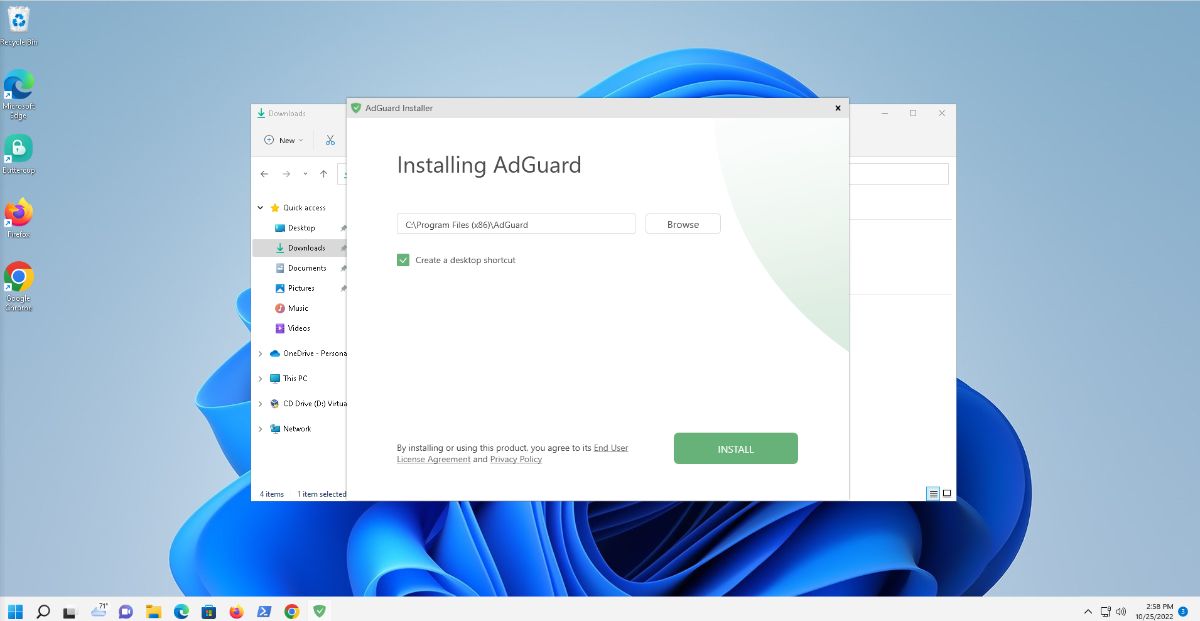Open the Recycle Bin
1200x621 pixels.
[18, 22]
